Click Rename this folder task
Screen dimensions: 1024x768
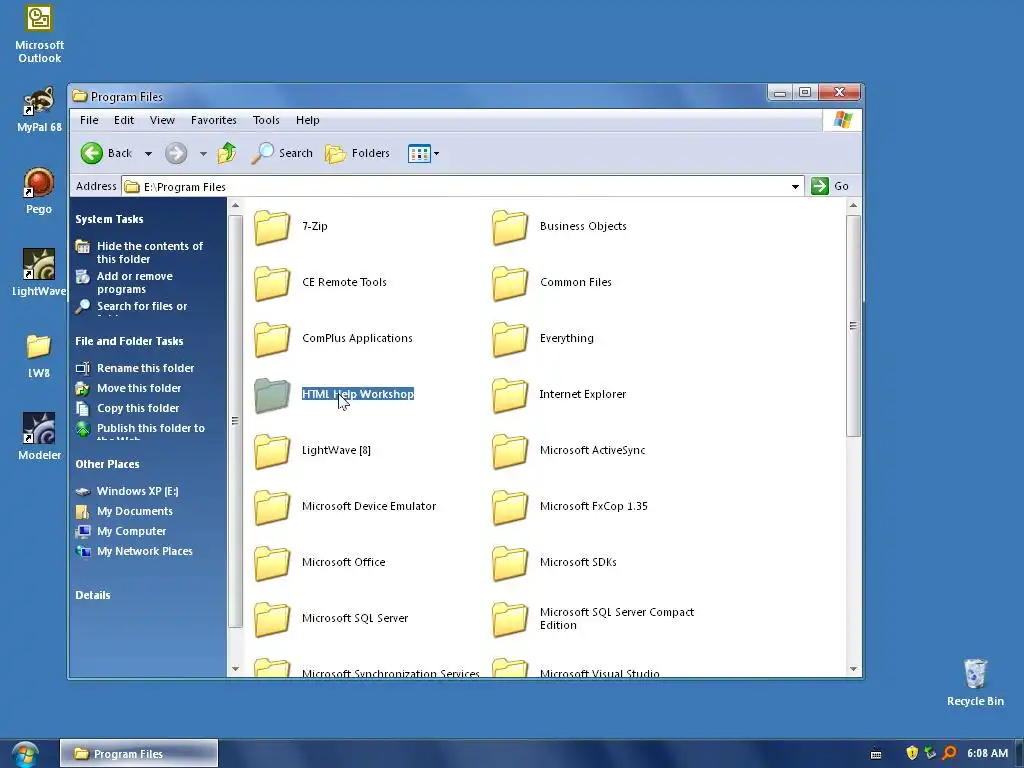pos(135,368)
